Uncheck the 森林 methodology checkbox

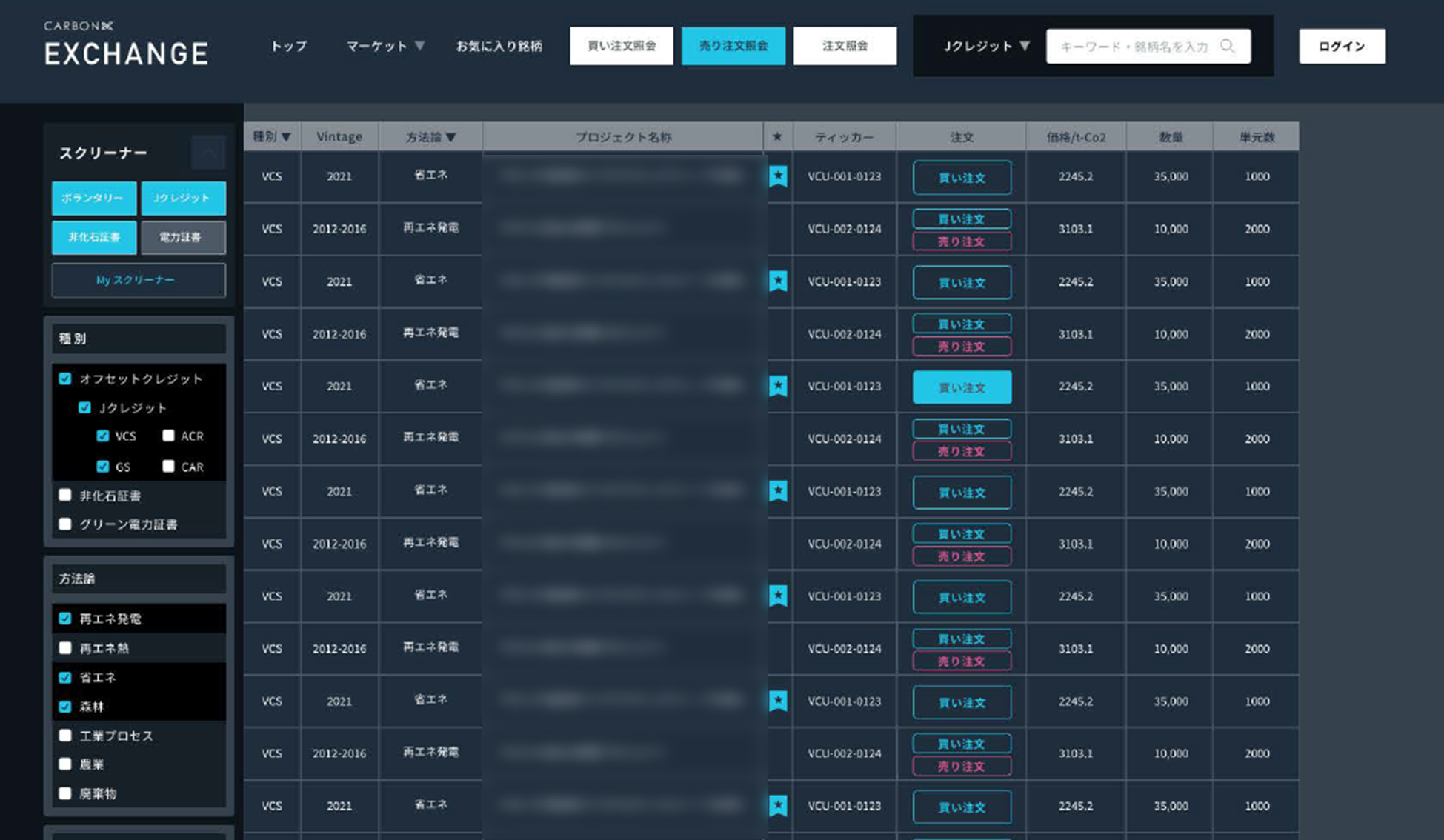point(65,707)
